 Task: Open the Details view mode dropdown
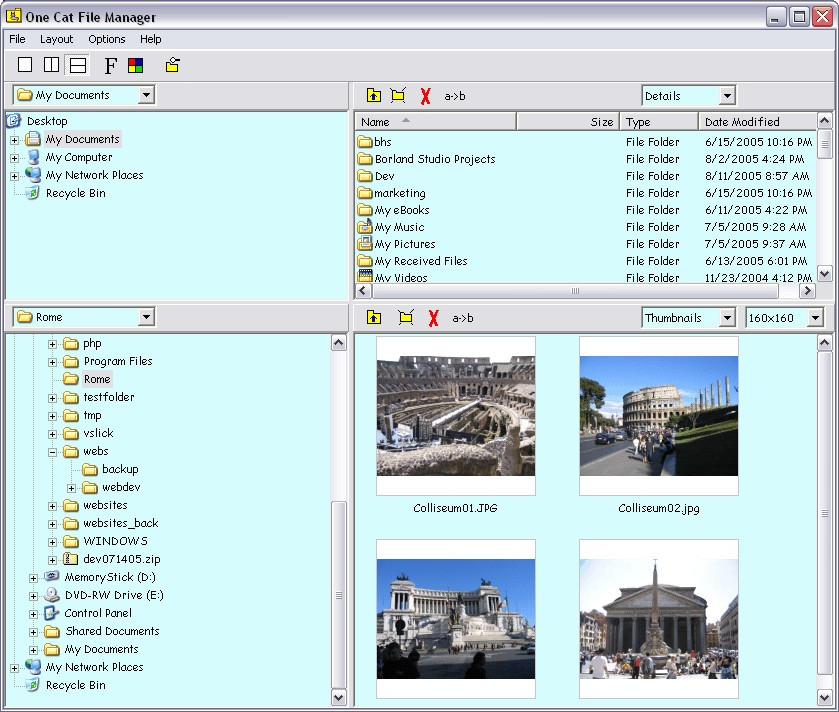pos(727,96)
